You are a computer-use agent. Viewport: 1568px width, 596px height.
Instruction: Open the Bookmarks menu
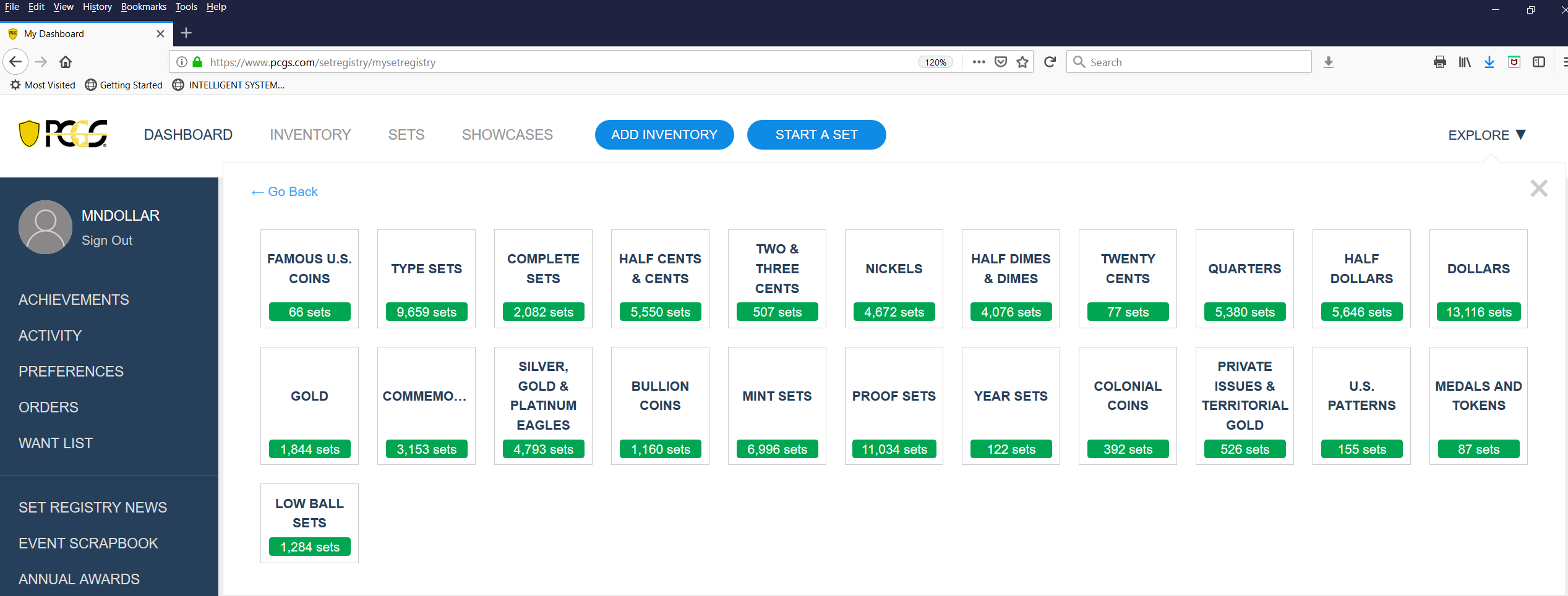coord(144,7)
